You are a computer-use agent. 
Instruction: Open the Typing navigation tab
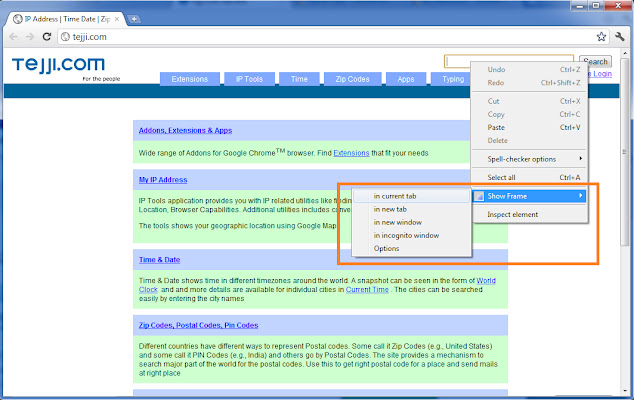451,79
